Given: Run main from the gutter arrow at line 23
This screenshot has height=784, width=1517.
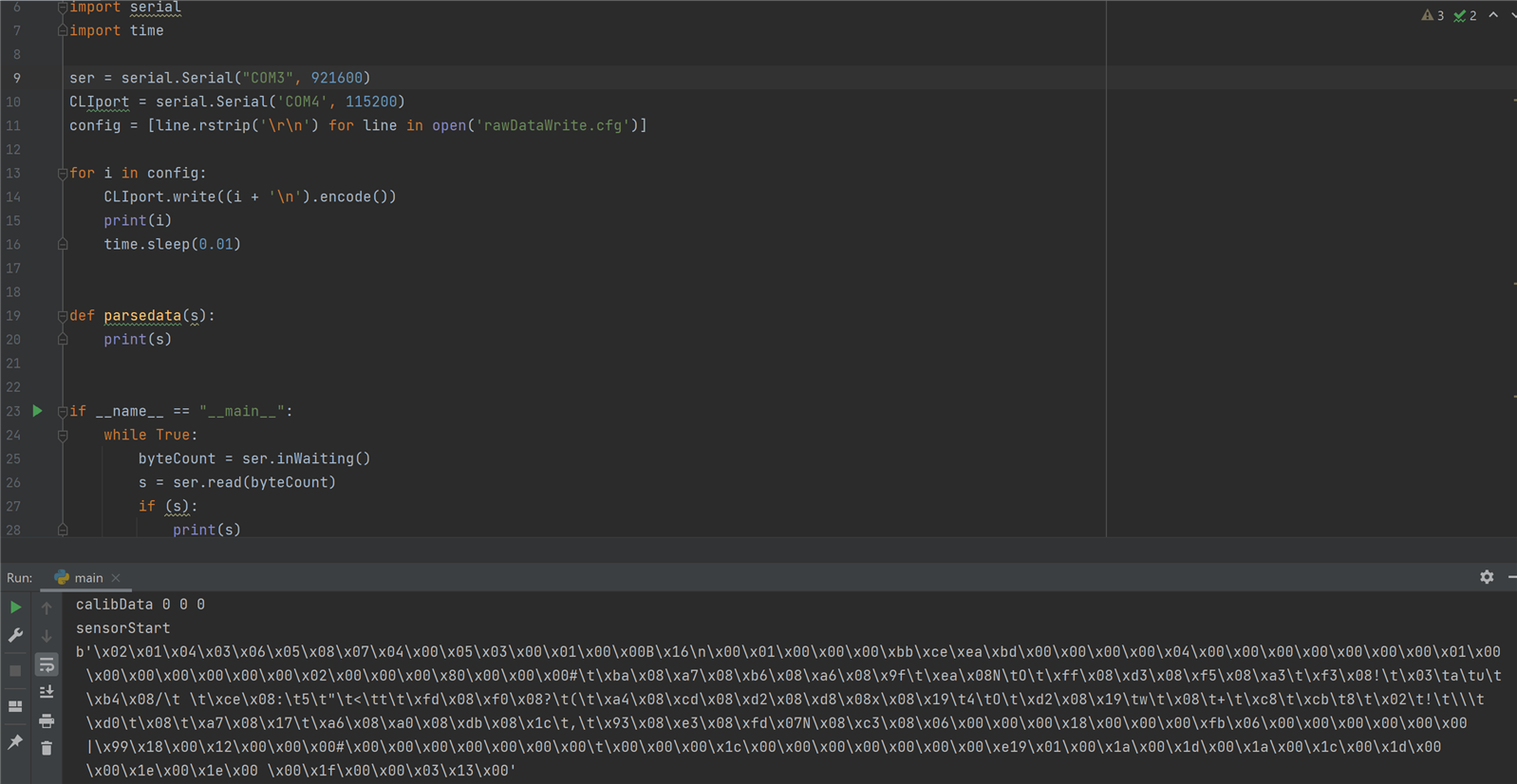Looking at the screenshot, I should tap(38, 411).
